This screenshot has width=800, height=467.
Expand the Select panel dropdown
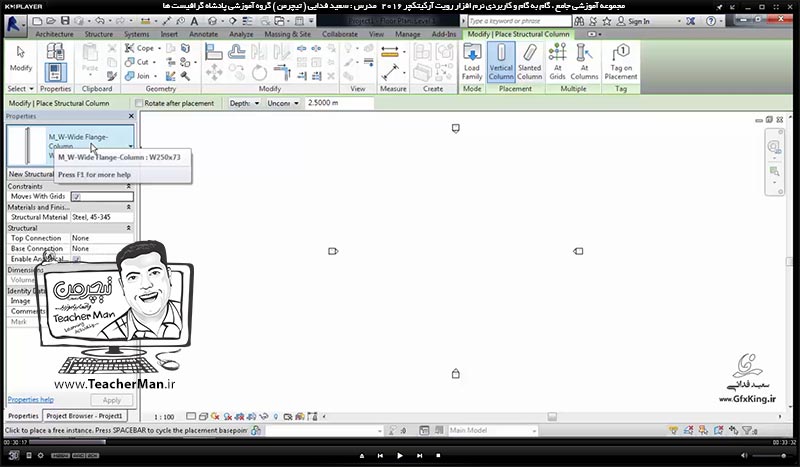[x=21, y=89]
